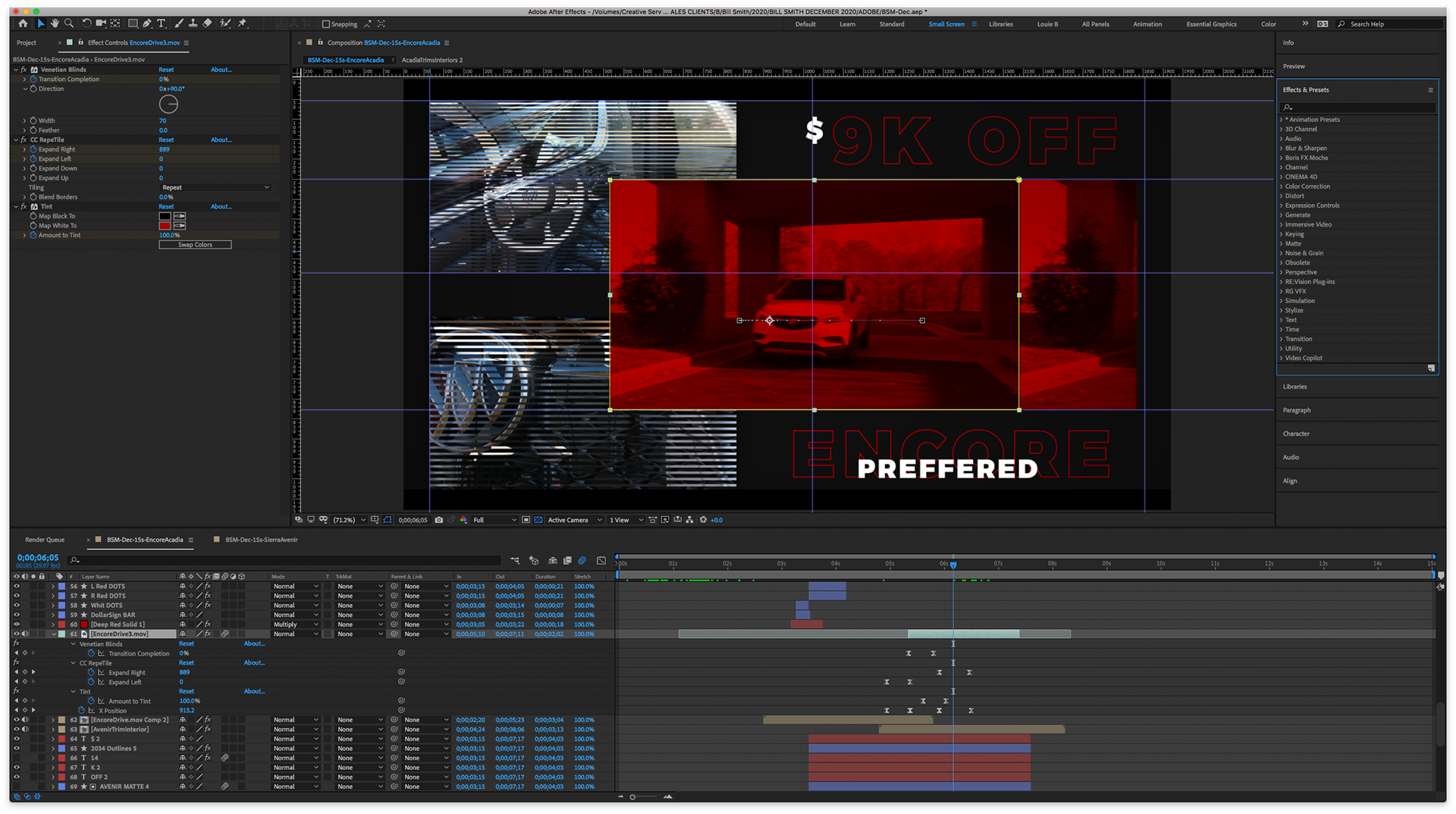The height and width of the screenshot is (814, 1456).
Task: Take a snapshot with the camera icon
Action: [438, 520]
